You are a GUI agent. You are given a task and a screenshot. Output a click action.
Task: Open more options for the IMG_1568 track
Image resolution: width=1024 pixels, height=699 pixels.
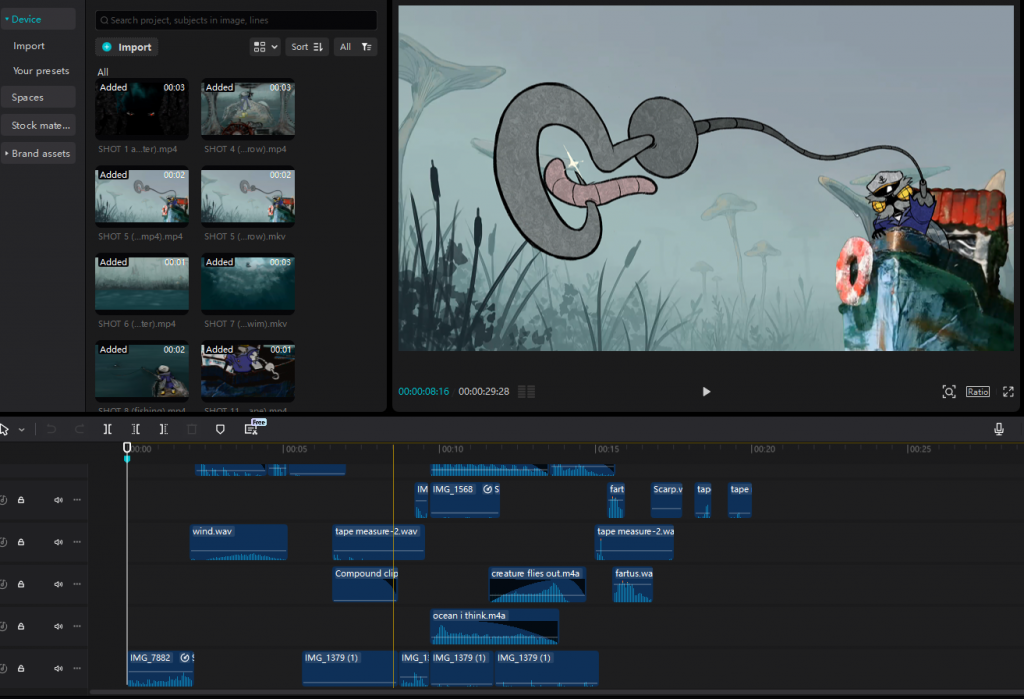[77, 500]
